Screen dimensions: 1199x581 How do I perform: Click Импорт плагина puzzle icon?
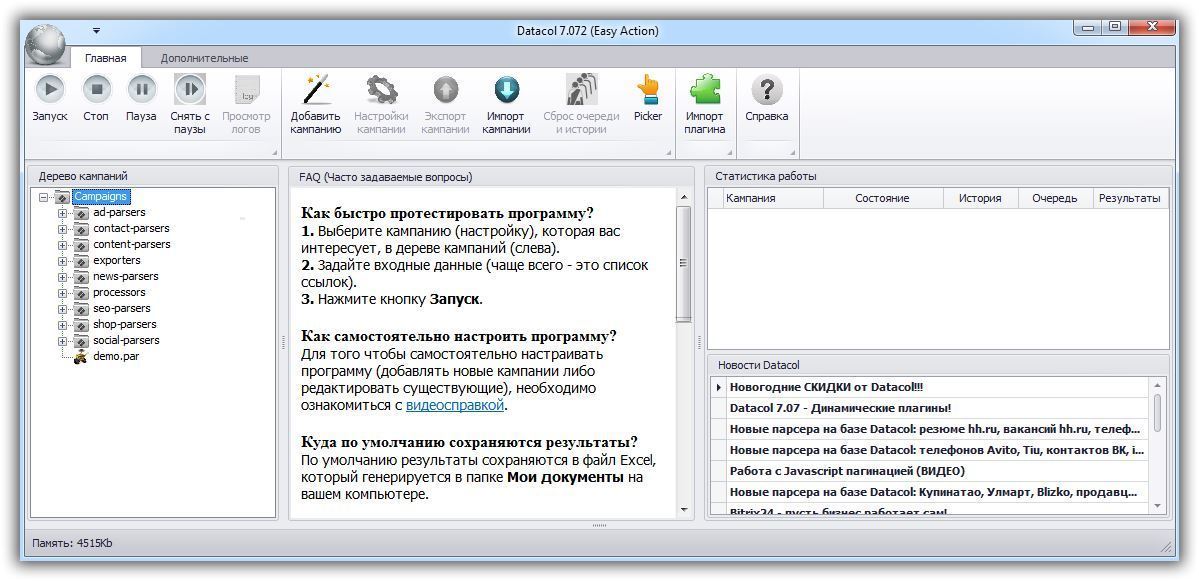(704, 90)
